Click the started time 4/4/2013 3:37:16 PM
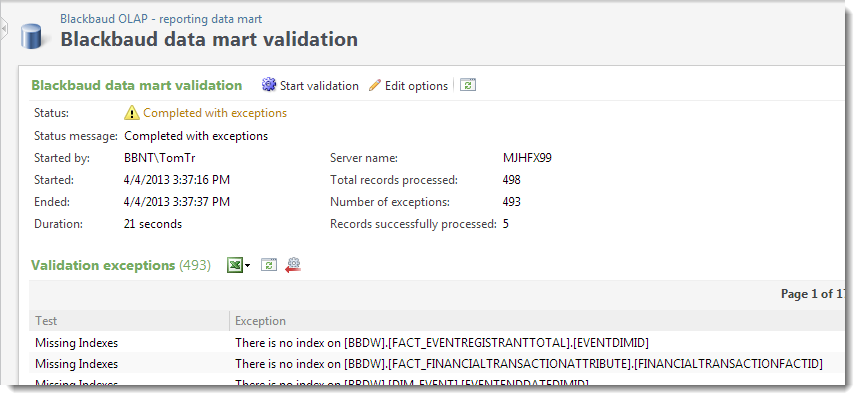The height and width of the screenshot is (400, 860). click(x=177, y=180)
